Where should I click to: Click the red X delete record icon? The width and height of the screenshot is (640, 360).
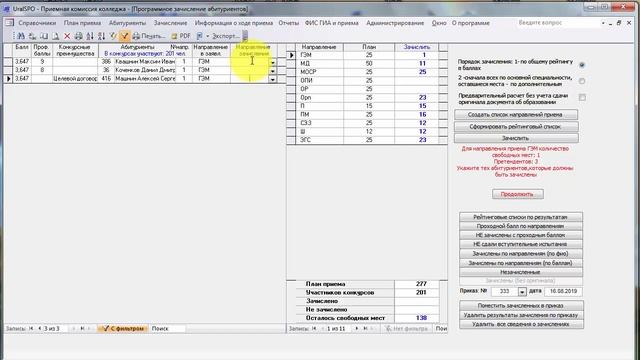click(67, 36)
